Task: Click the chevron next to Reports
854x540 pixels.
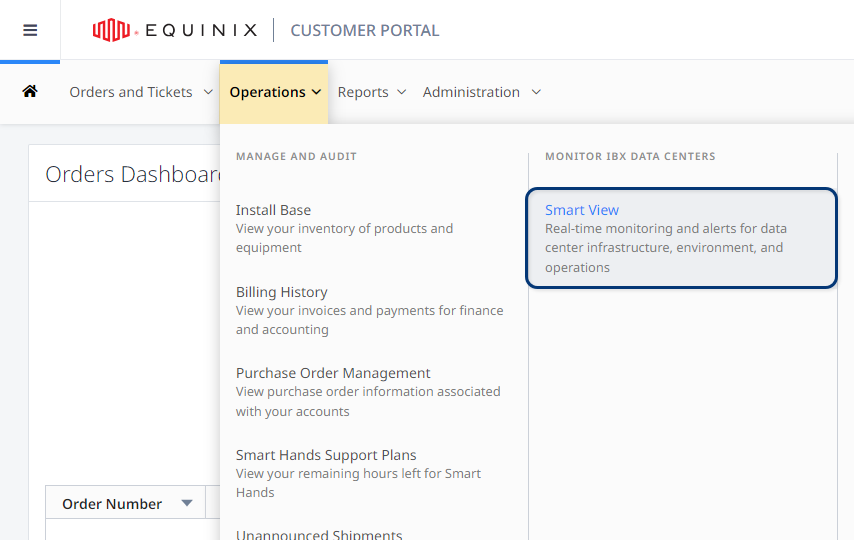Action: pos(401,92)
